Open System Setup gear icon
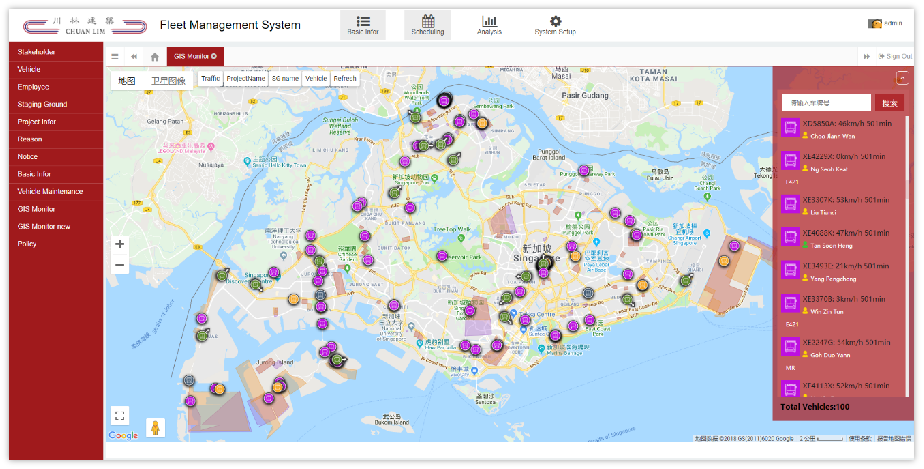The width and height of the screenshot is (924, 469). tap(555, 21)
